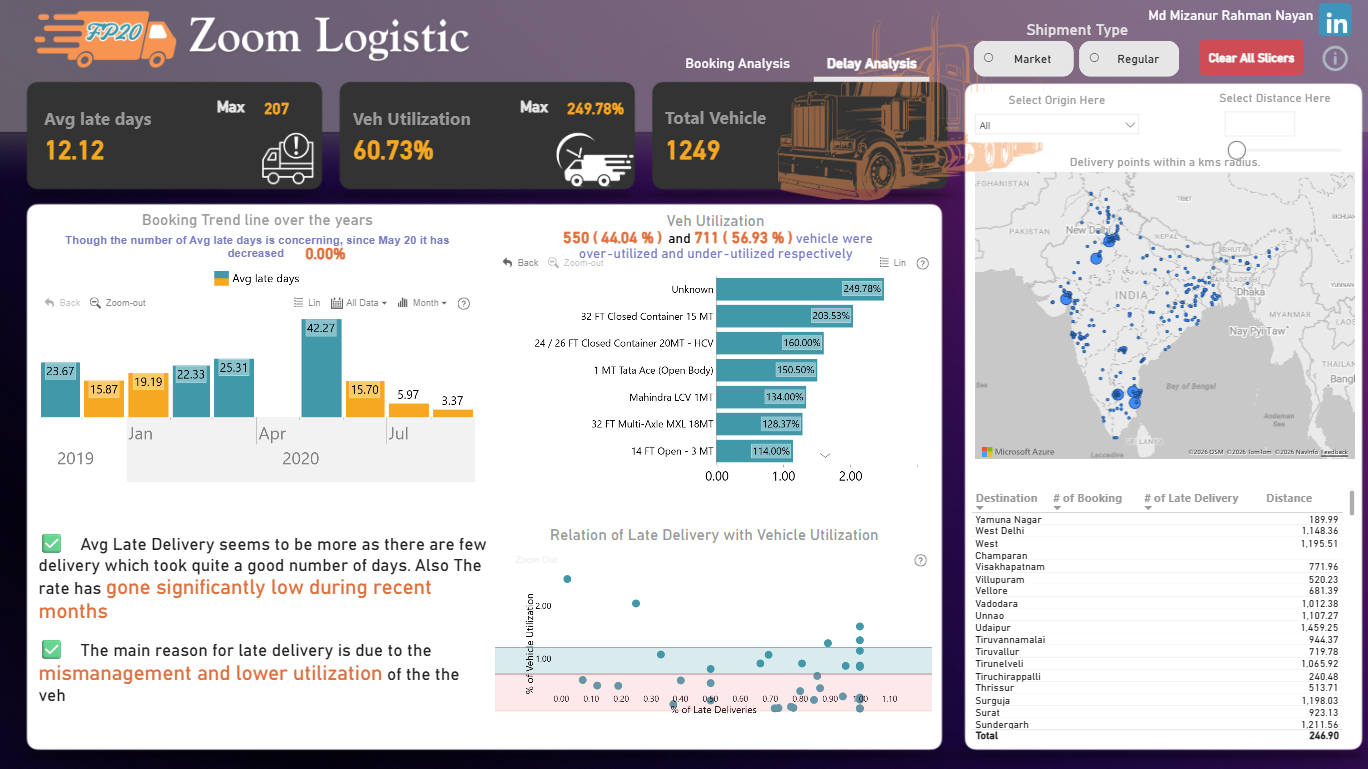Click the Clear All Slicers button
Image resolution: width=1368 pixels, height=769 pixels.
point(1252,58)
